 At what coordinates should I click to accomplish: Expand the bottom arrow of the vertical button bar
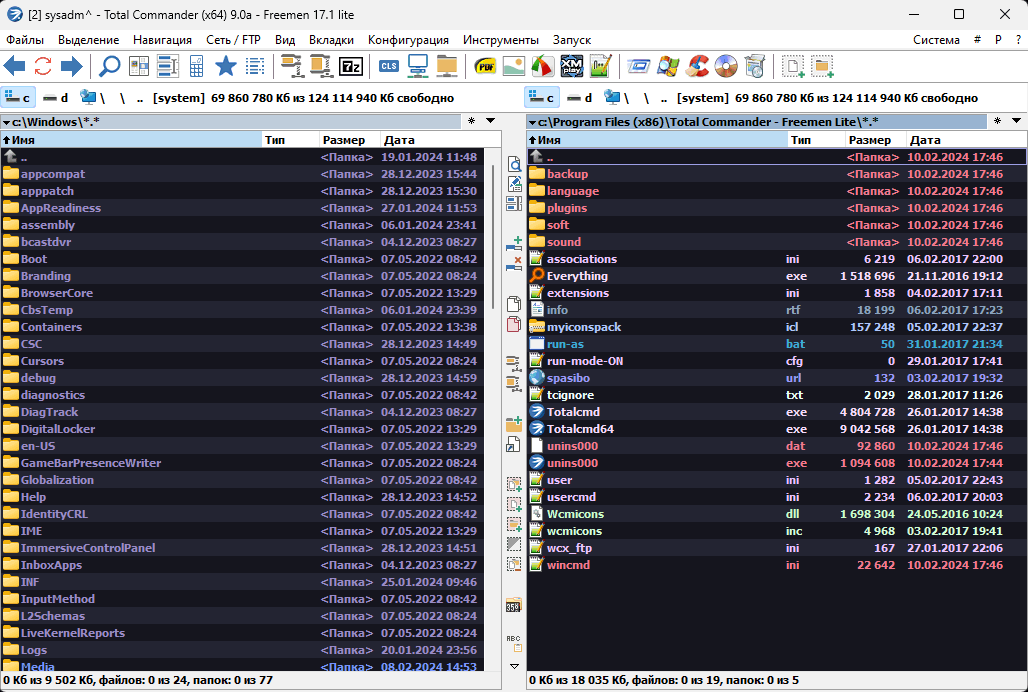click(515, 666)
